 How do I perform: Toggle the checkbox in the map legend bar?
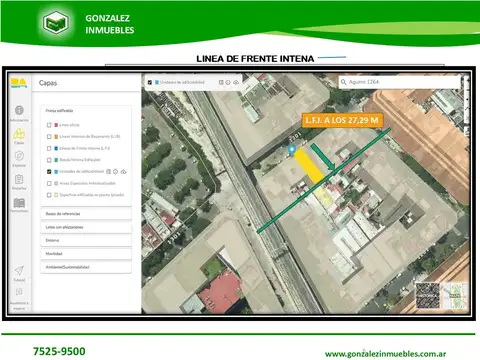[150, 82]
